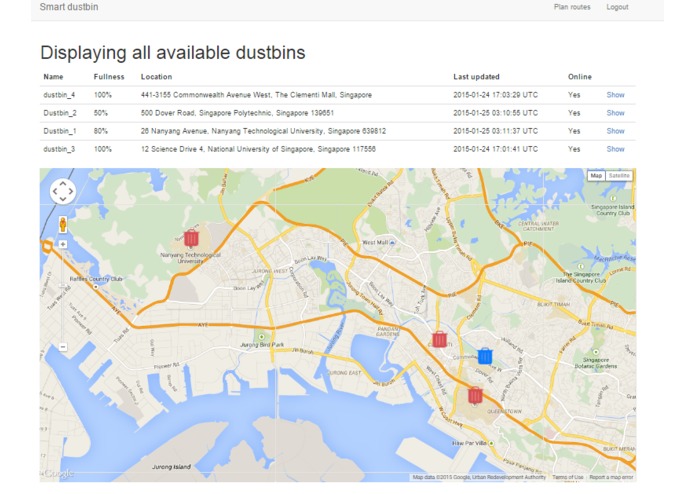Select the dustbin_4 name cell
The width and height of the screenshot is (695, 494).
(59, 95)
